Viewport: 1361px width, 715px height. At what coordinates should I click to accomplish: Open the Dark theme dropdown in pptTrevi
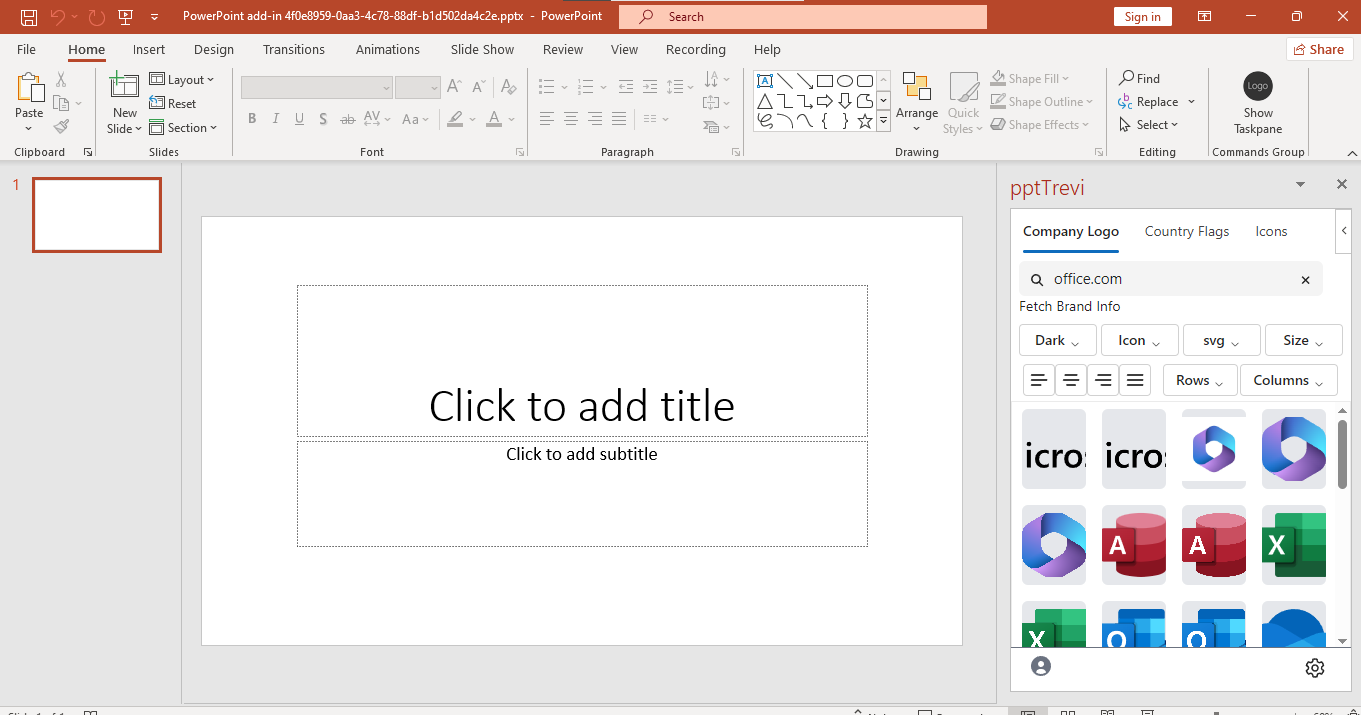pos(1057,340)
